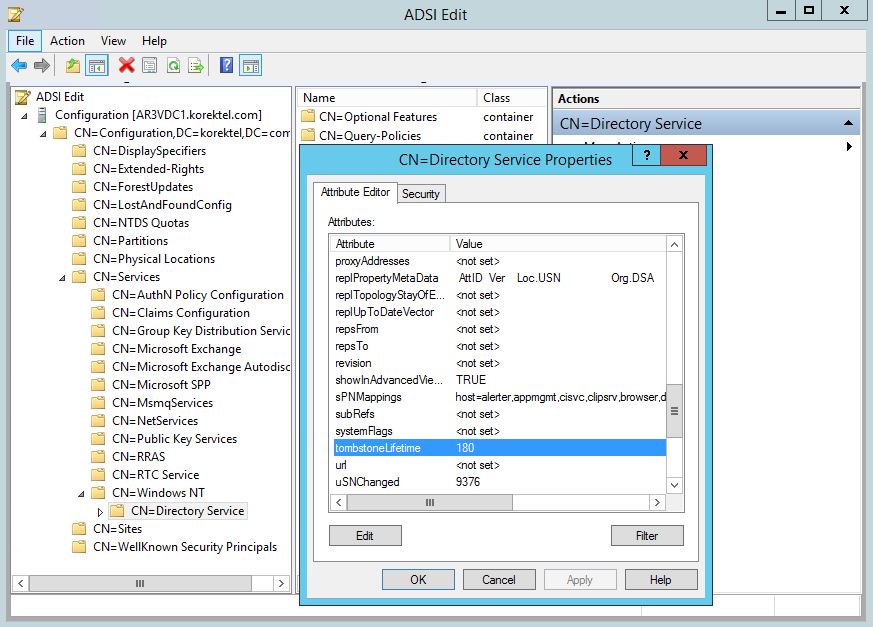Select CN=Microsoft Exchange in the tree
The height and width of the screenshot is (627, 873).
click(x=176, y=349)
